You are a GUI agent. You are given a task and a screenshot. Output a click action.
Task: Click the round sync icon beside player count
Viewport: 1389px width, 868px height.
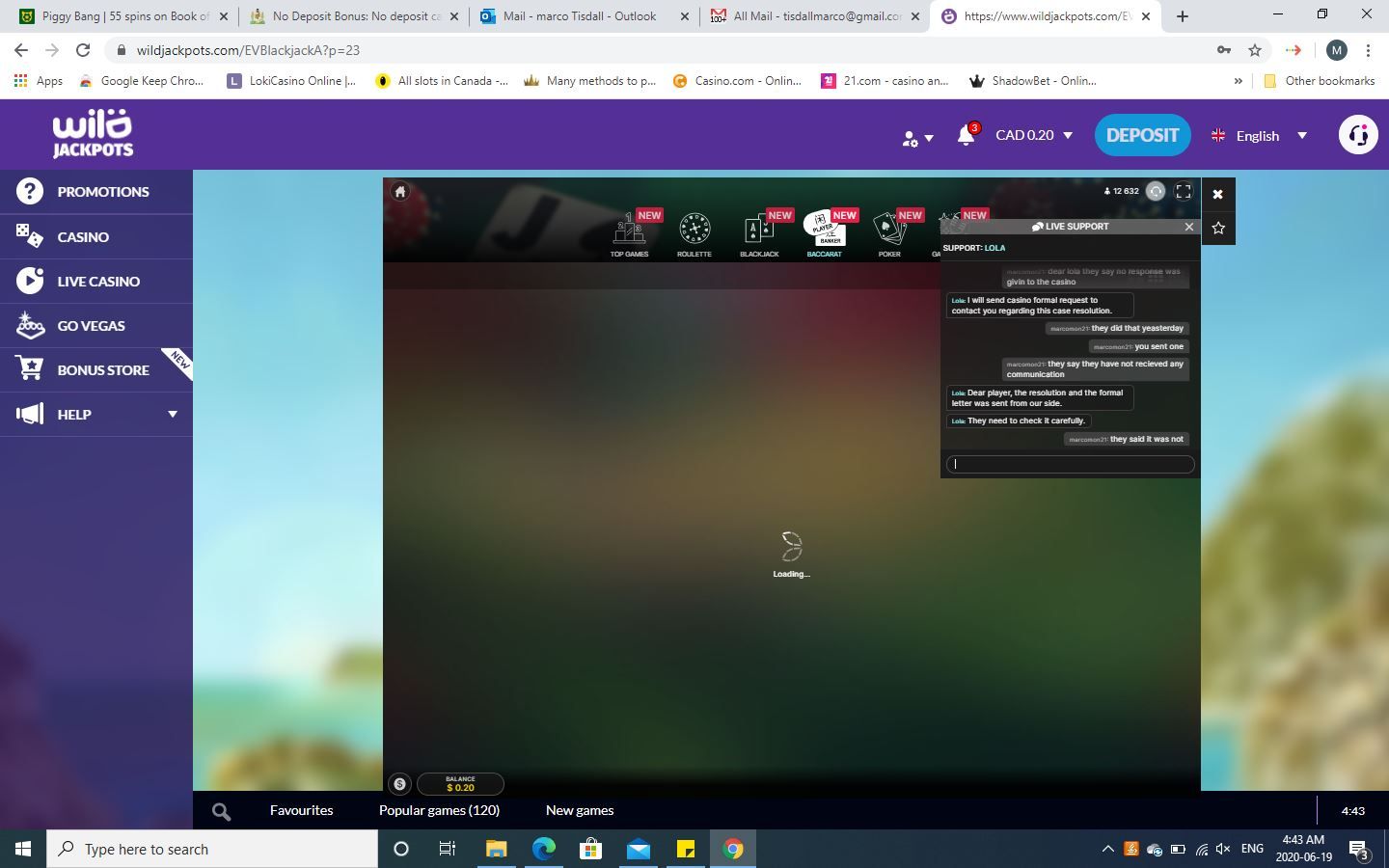1156,191
